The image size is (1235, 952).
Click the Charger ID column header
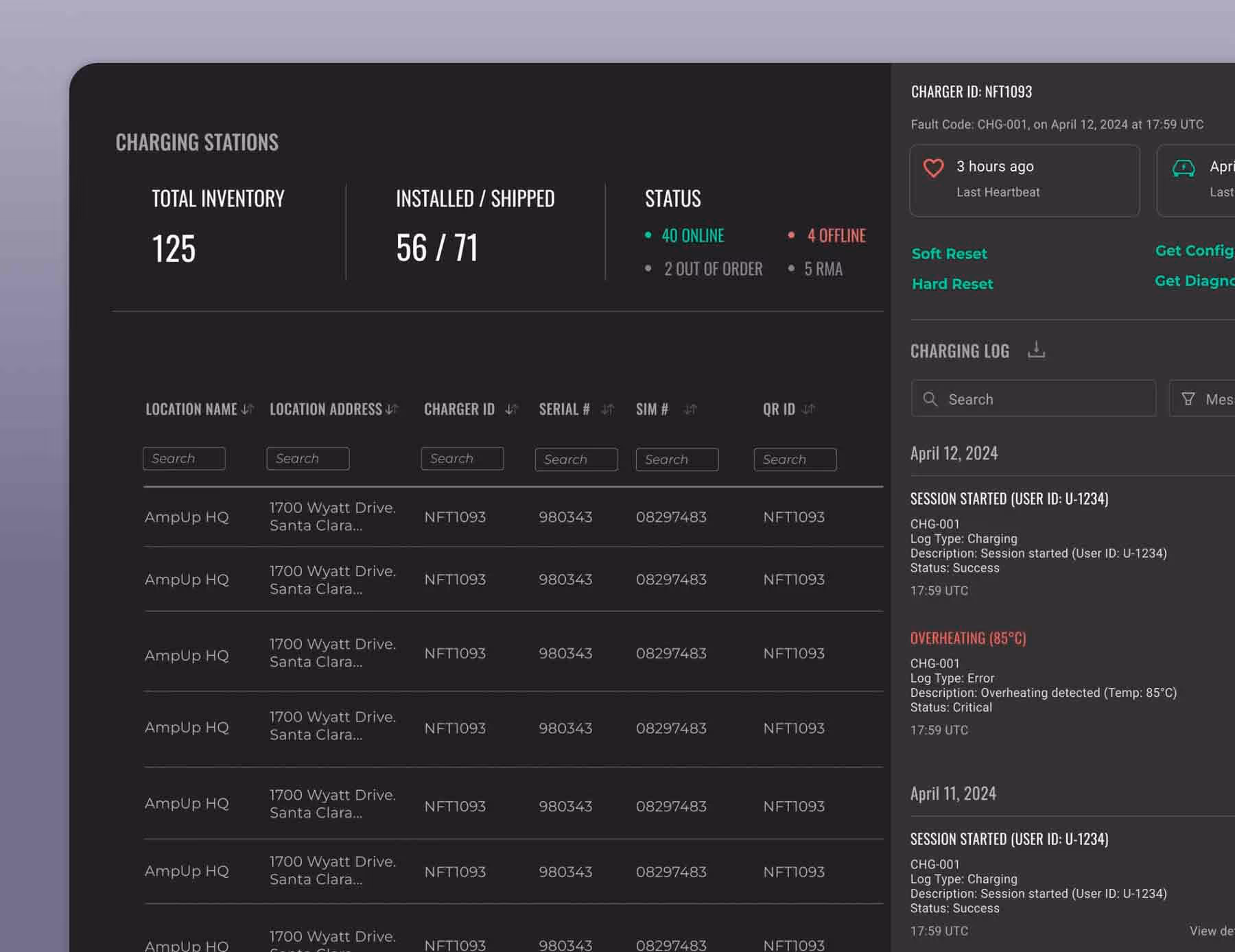click(x=459, y=409)
